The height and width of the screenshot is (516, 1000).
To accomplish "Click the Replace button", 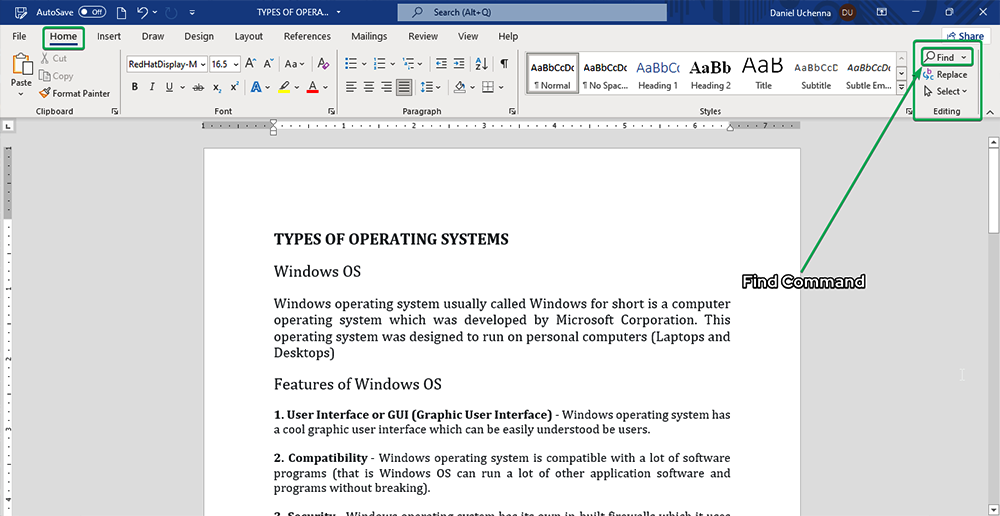I will pyautogui.click(x=945, y=74).
